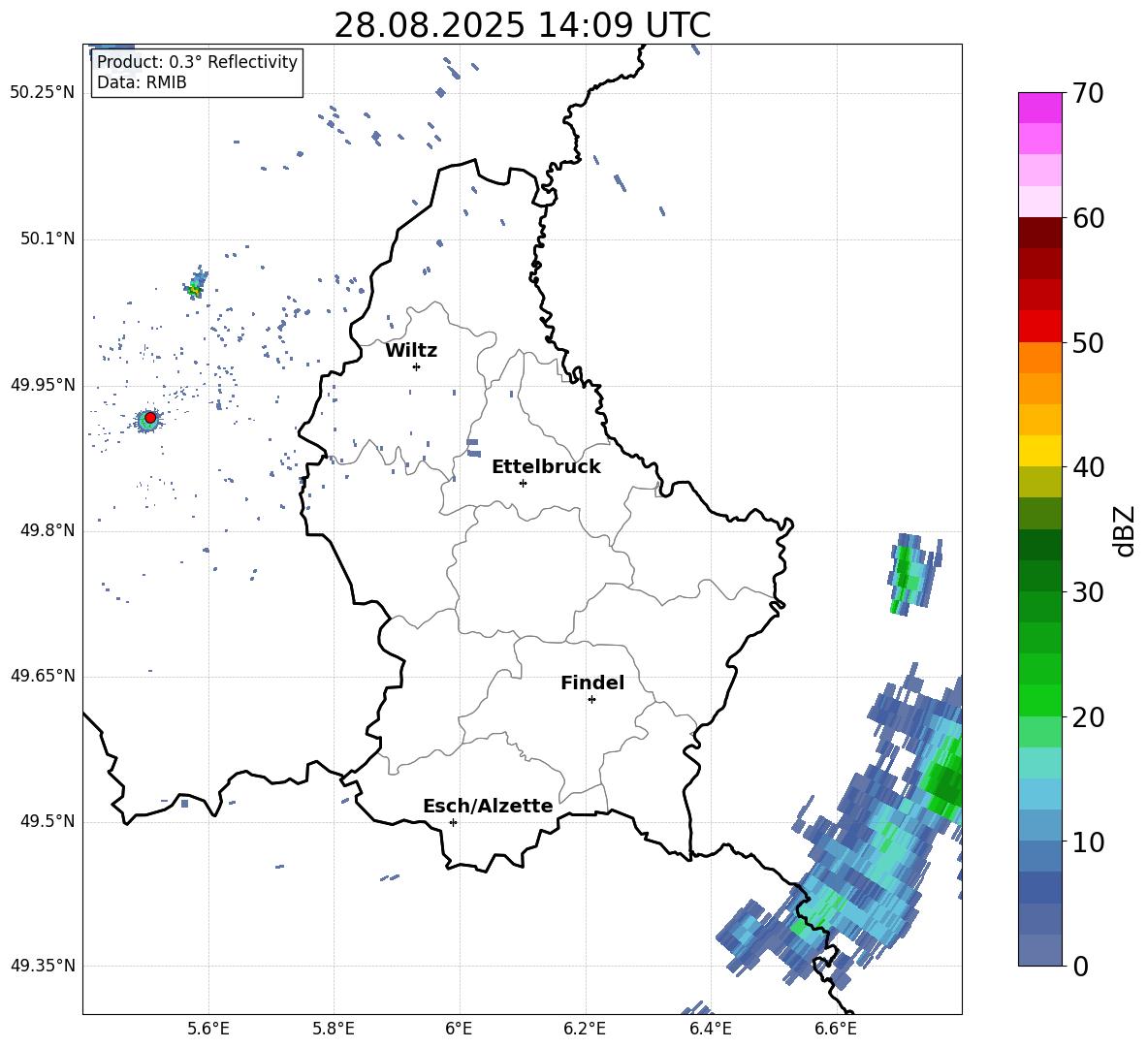The image size is (1148, 1048).
Task: Click the 70 tick on the colorbar
Action: click(1089, 94)
